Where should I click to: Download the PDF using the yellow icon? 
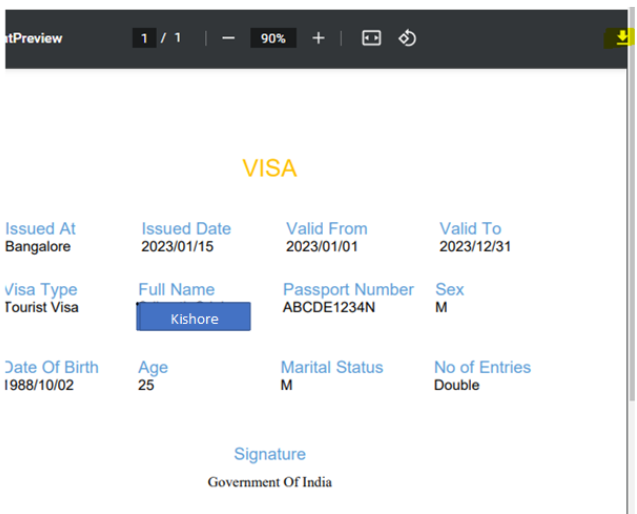624,38
